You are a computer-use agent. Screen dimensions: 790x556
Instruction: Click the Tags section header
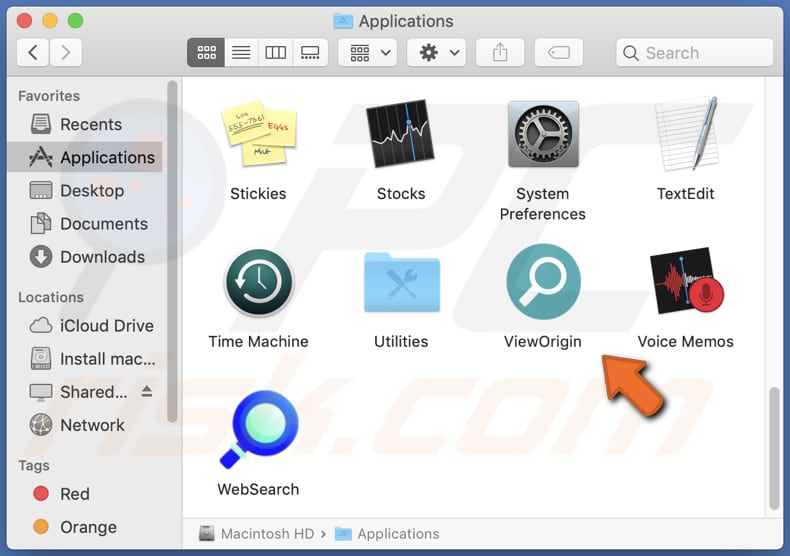34,465
